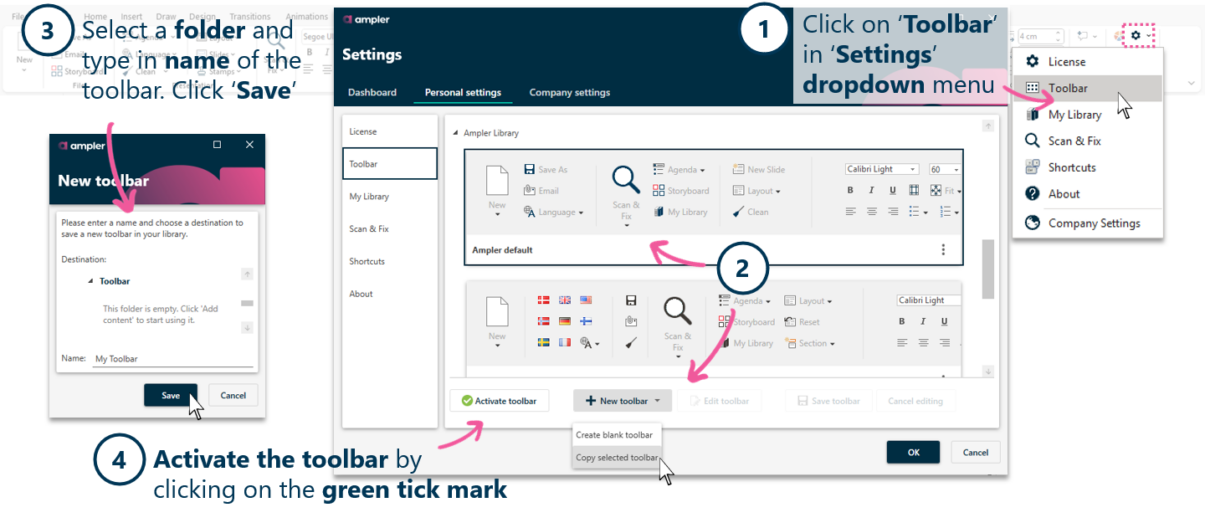The height and width of the screenshot is (528, 1205).
Task: Click Save in New toolbar dialog
Action: click(x=171, y=395)
